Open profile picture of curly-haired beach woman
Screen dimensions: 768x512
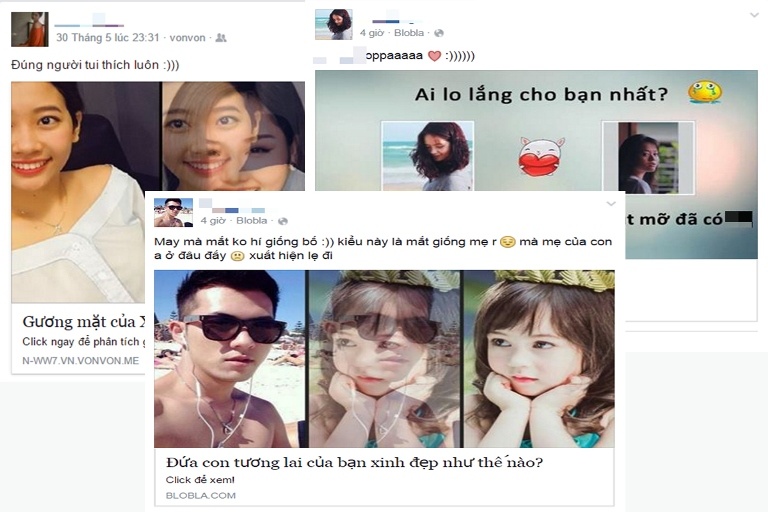click(334, 24)
